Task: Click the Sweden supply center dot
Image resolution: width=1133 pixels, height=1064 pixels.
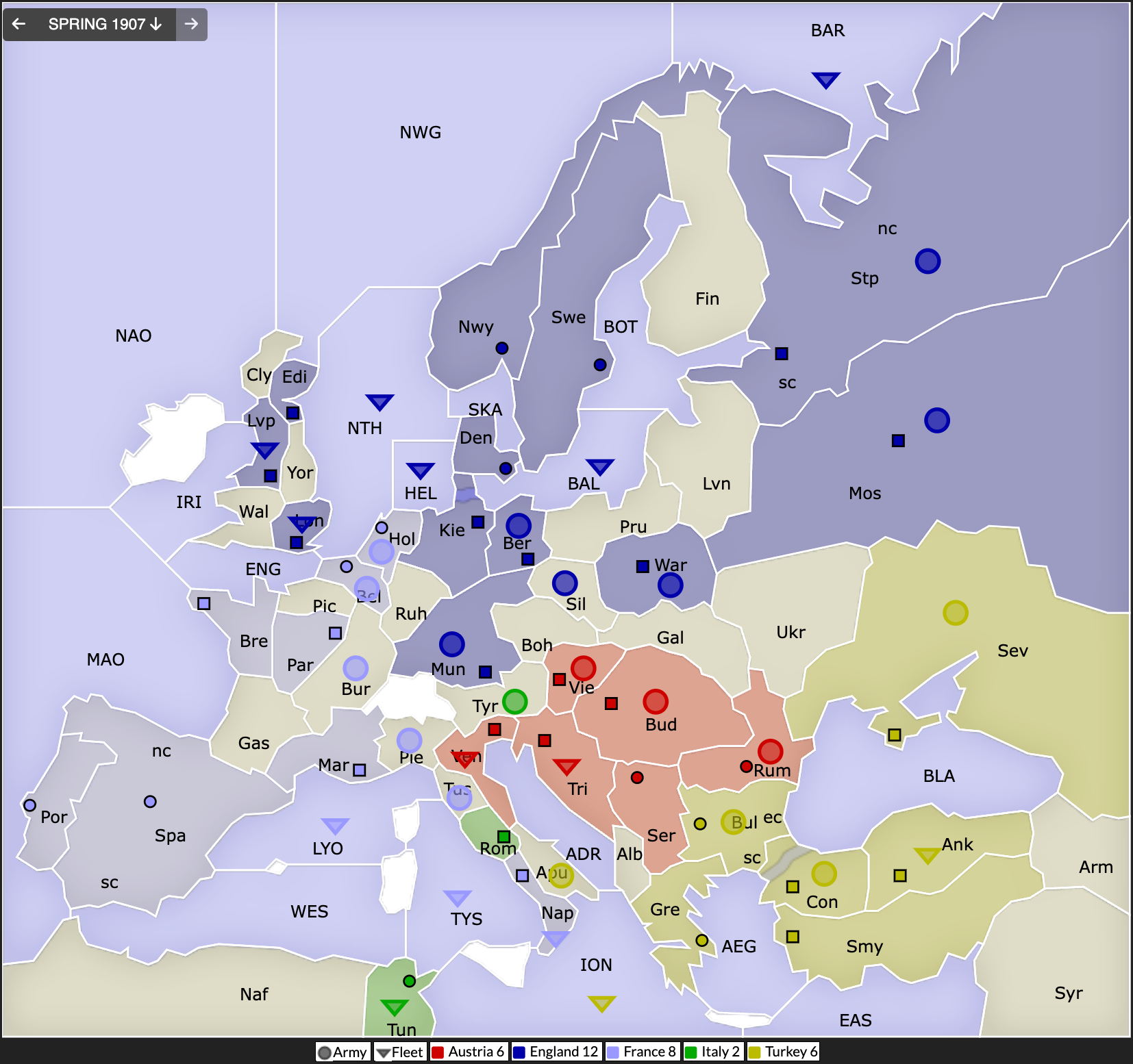Action: 600,364
